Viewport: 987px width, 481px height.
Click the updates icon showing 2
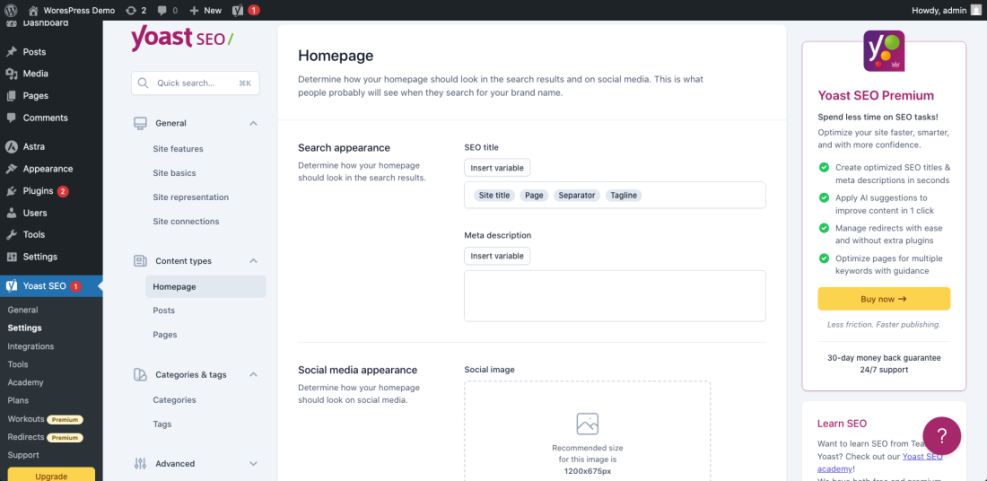136,10
